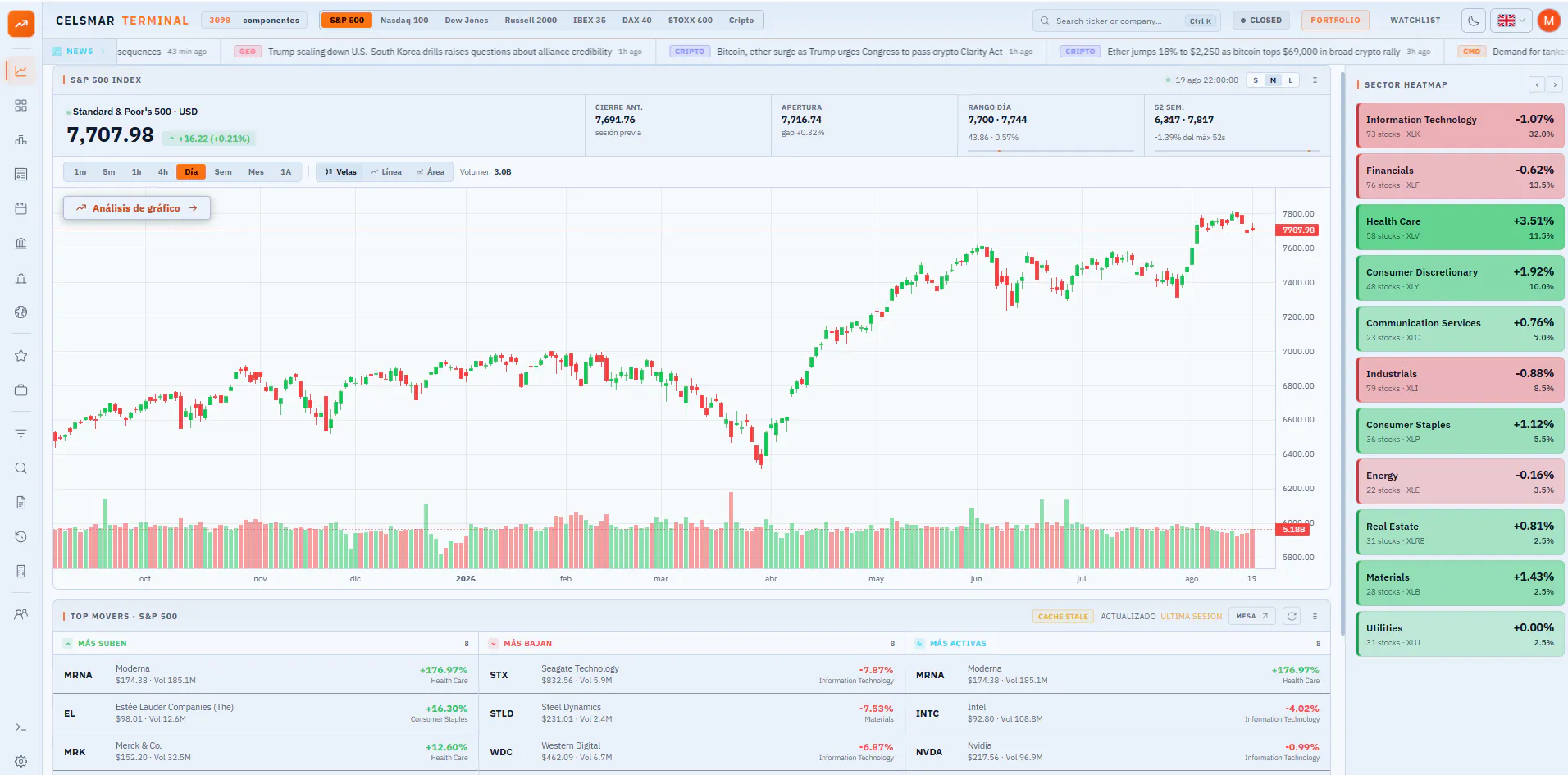Open the settings gear in sidebar
Image resolution: width=1568 pixels, height=775 pixels.
pyautogui.click(x=21, y=762)
